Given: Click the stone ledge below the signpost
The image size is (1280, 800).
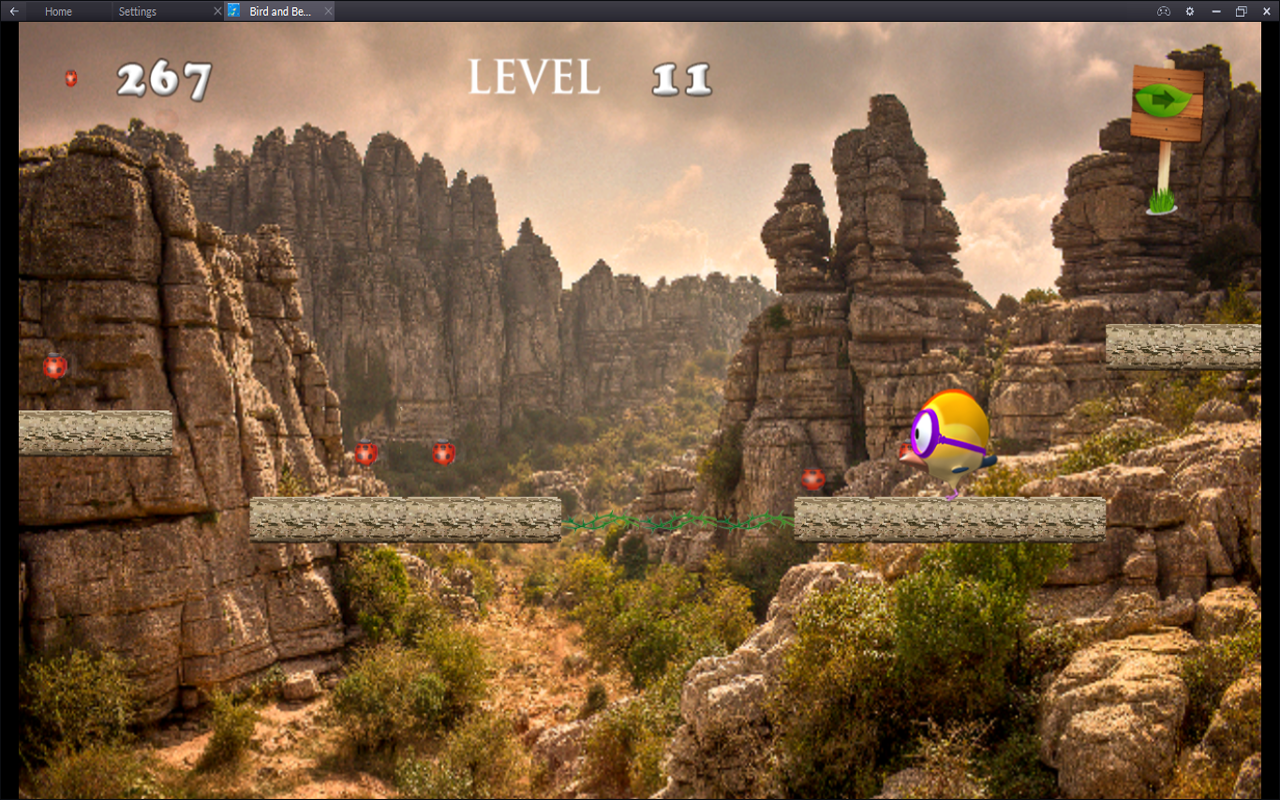Looking at the screenshot, I should [x=1183, y=347].
